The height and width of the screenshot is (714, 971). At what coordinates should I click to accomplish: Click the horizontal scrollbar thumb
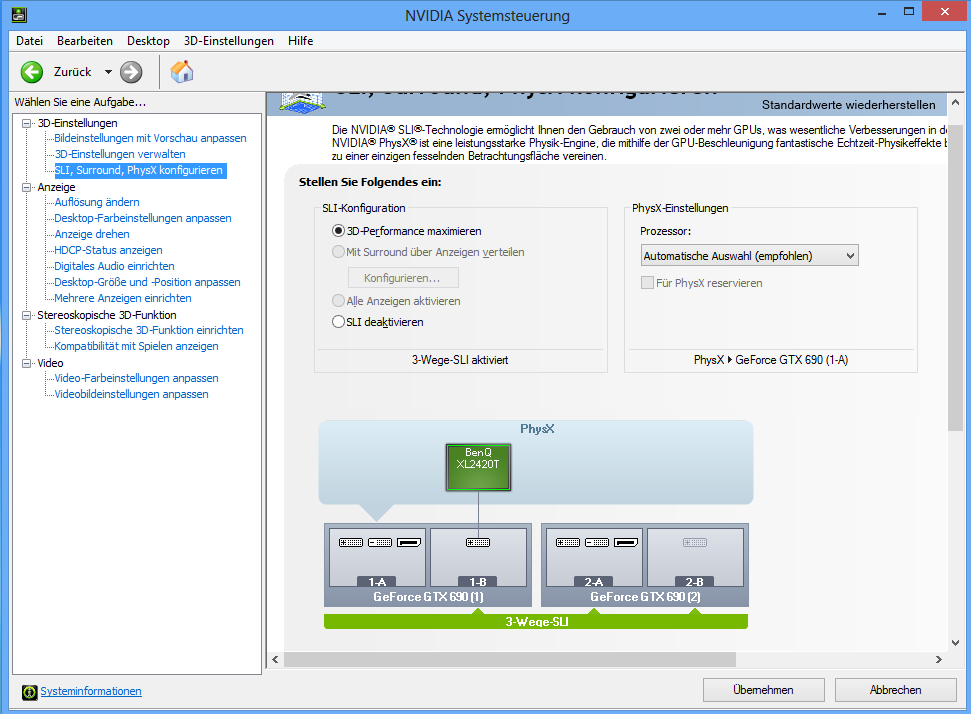[510, 660]
